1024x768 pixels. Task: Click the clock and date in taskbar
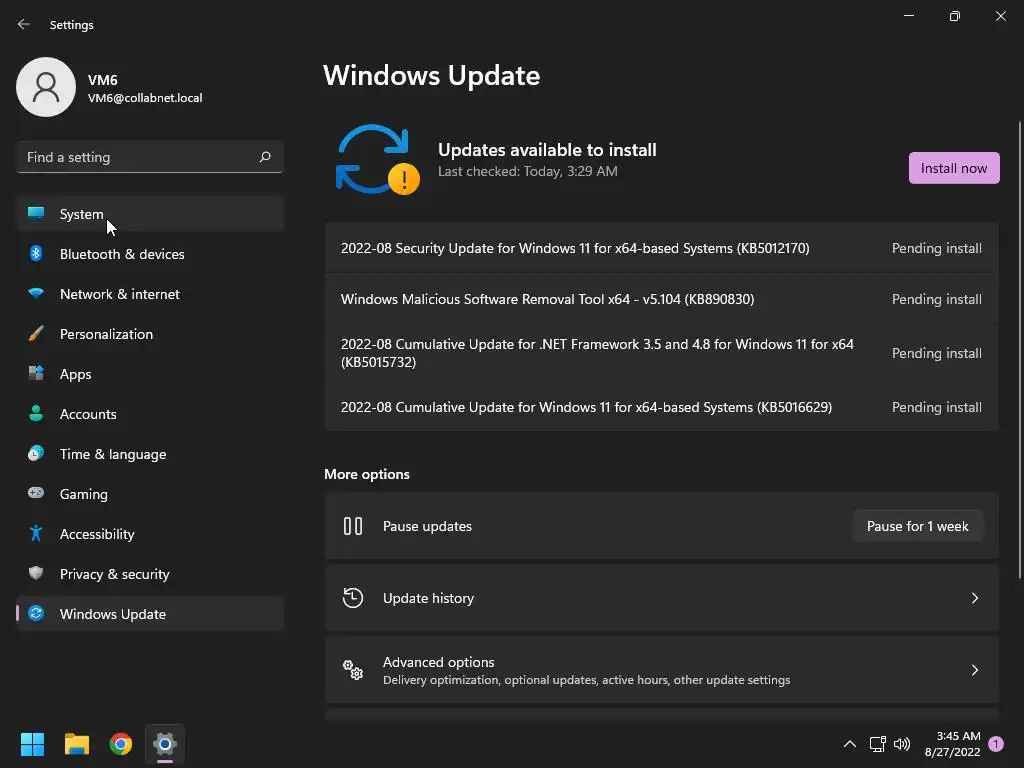click(x=952, y=744)
